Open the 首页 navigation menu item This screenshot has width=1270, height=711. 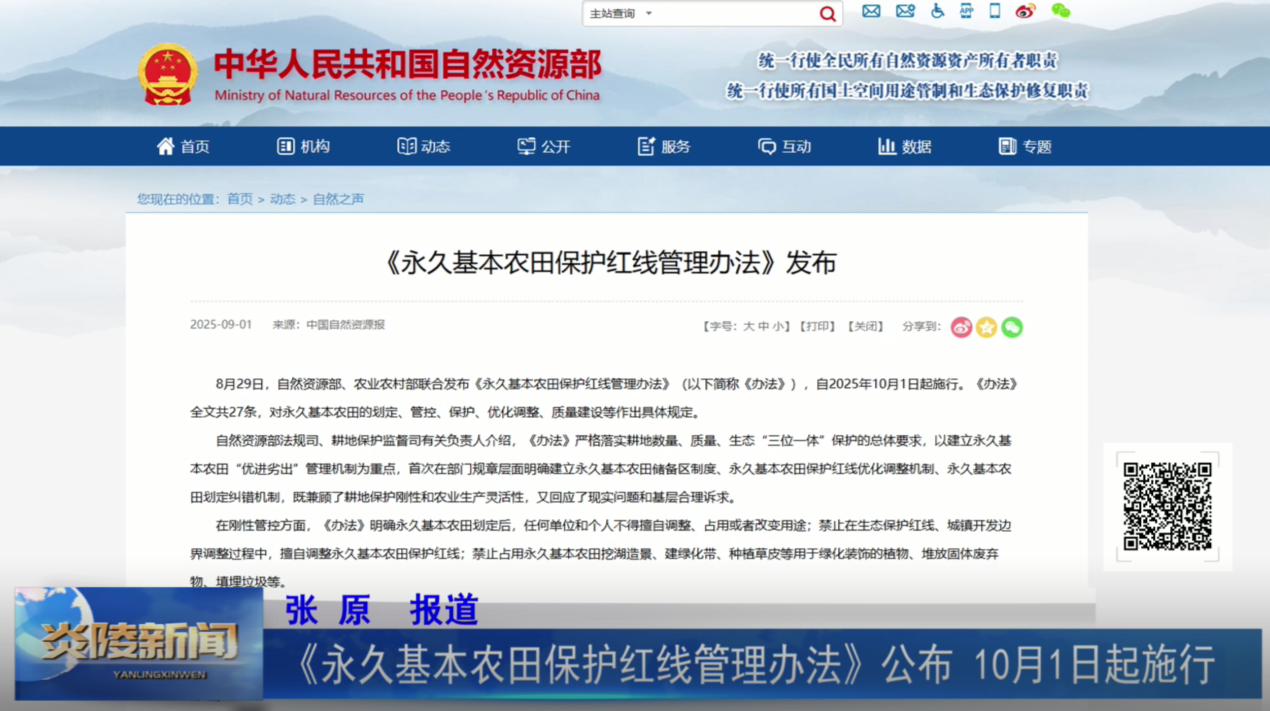183,147
